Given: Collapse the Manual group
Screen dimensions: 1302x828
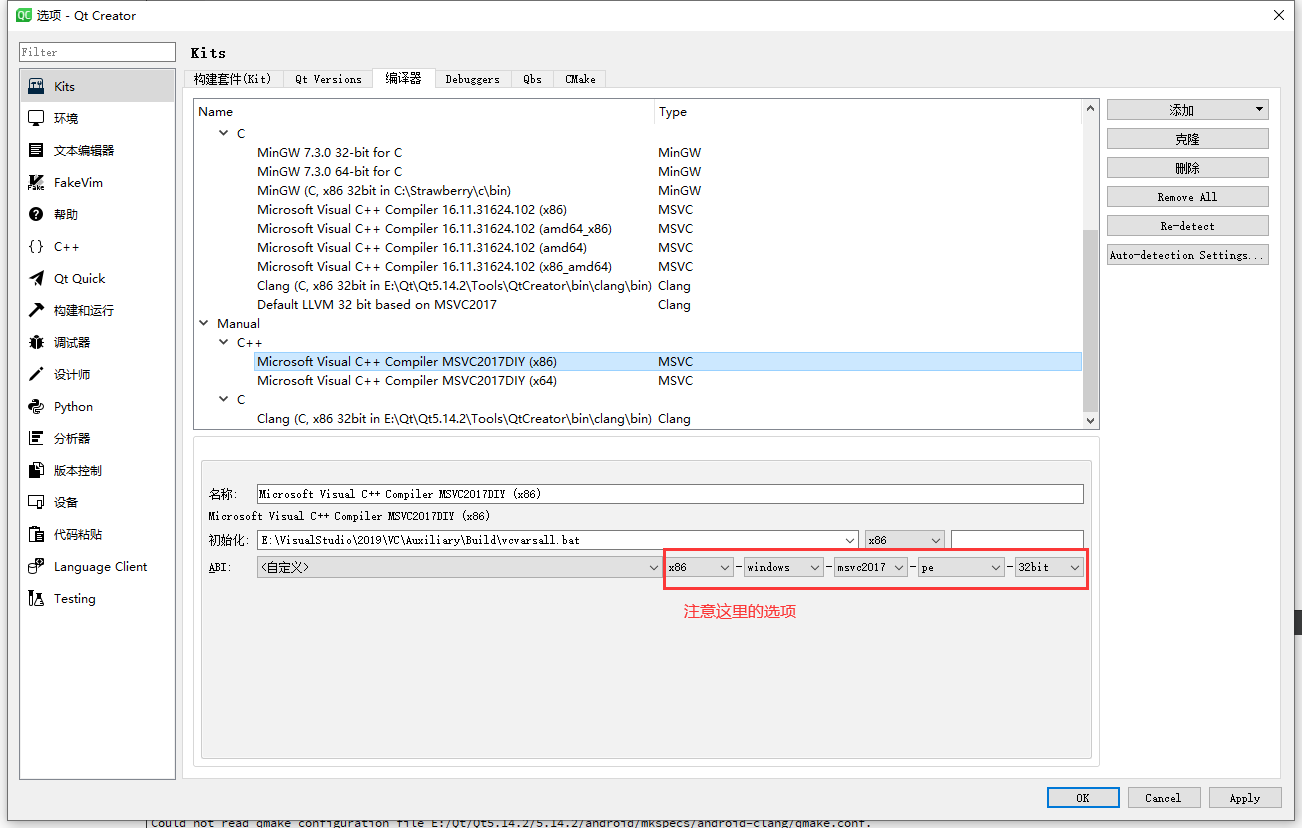Looking at the screenshot, I should click(205, 323).
